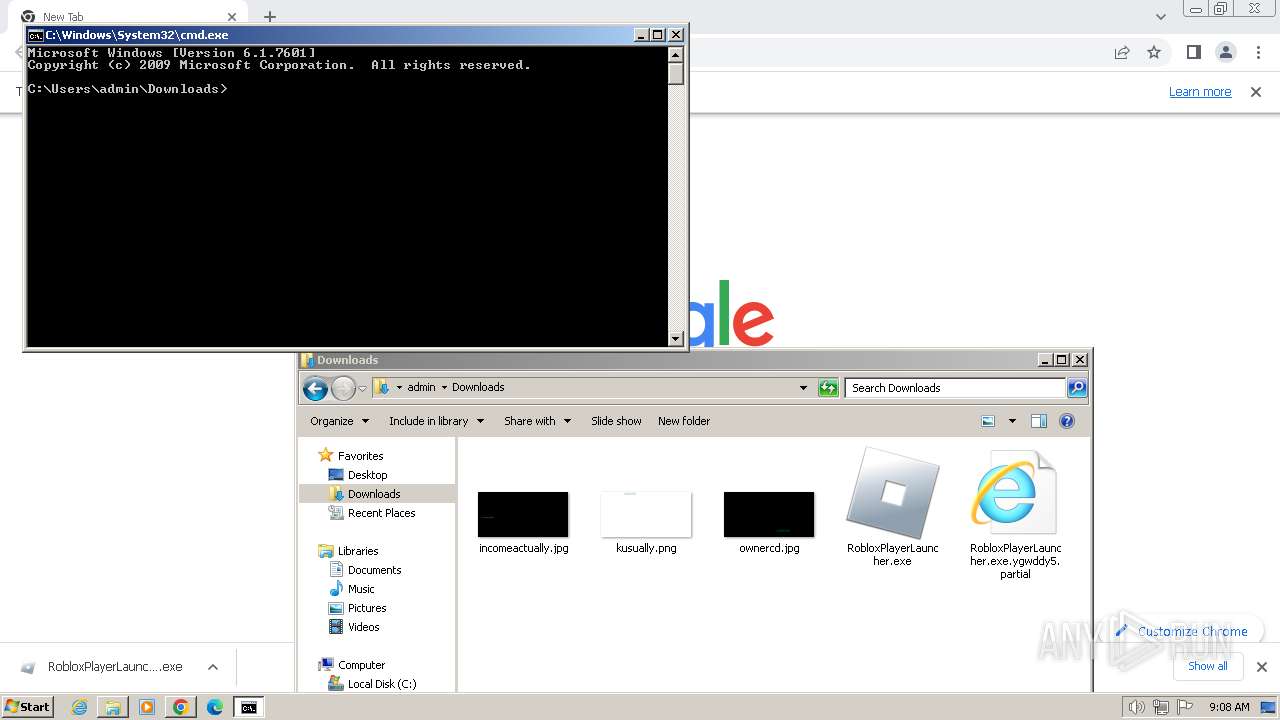Select Recent Places in navigation pane
The image size is (1280, 720).
[381, 513]
